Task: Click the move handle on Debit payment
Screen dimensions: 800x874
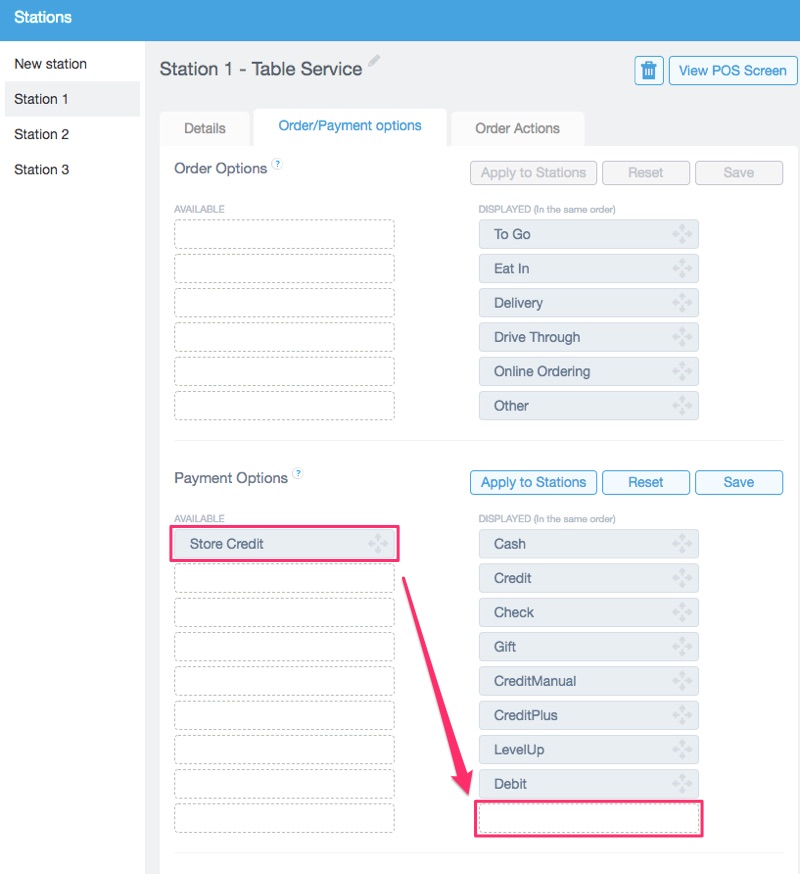Action: 682,784
